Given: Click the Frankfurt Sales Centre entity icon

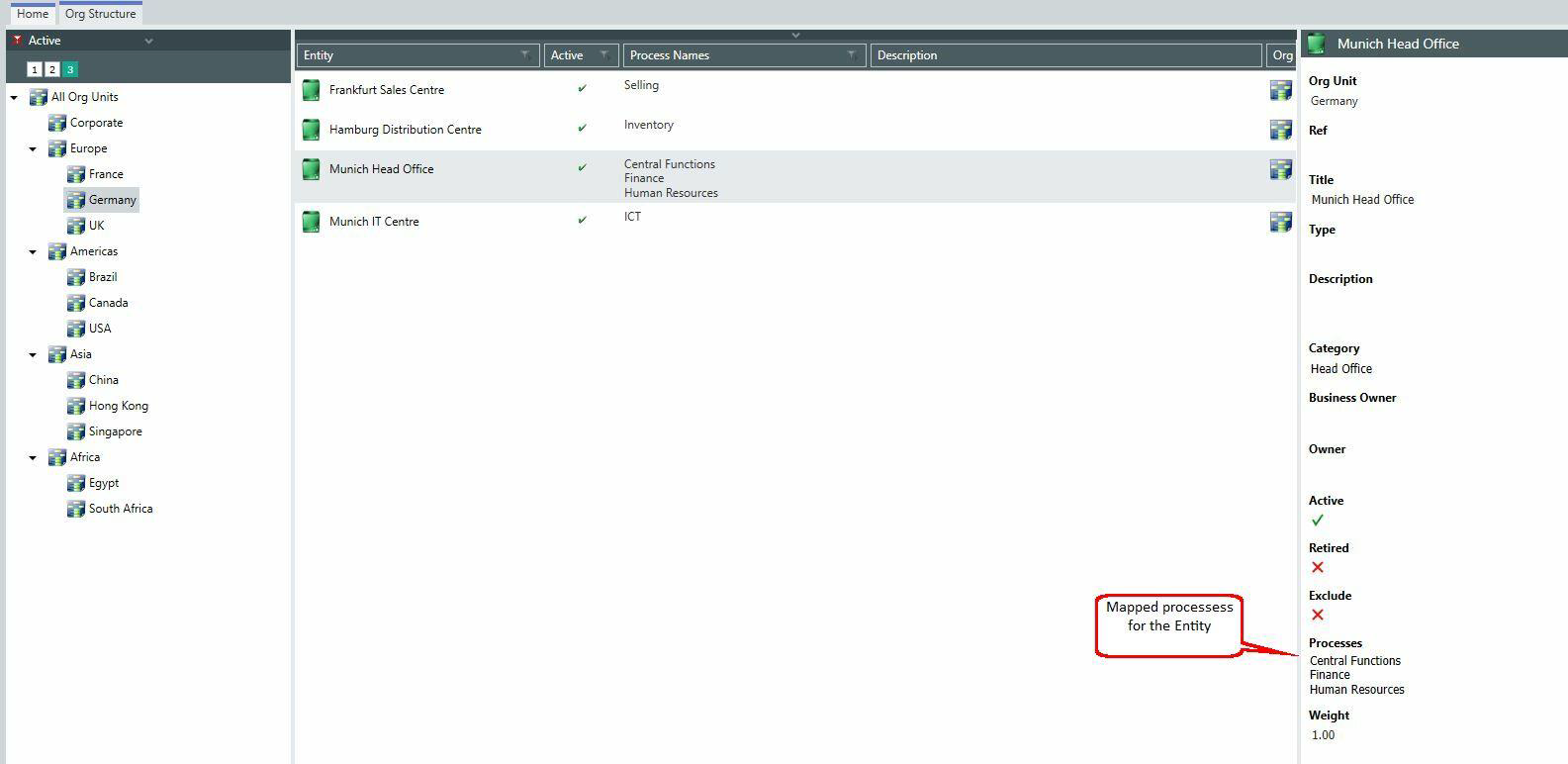Looking at the screenshot, I should point(311,90).
